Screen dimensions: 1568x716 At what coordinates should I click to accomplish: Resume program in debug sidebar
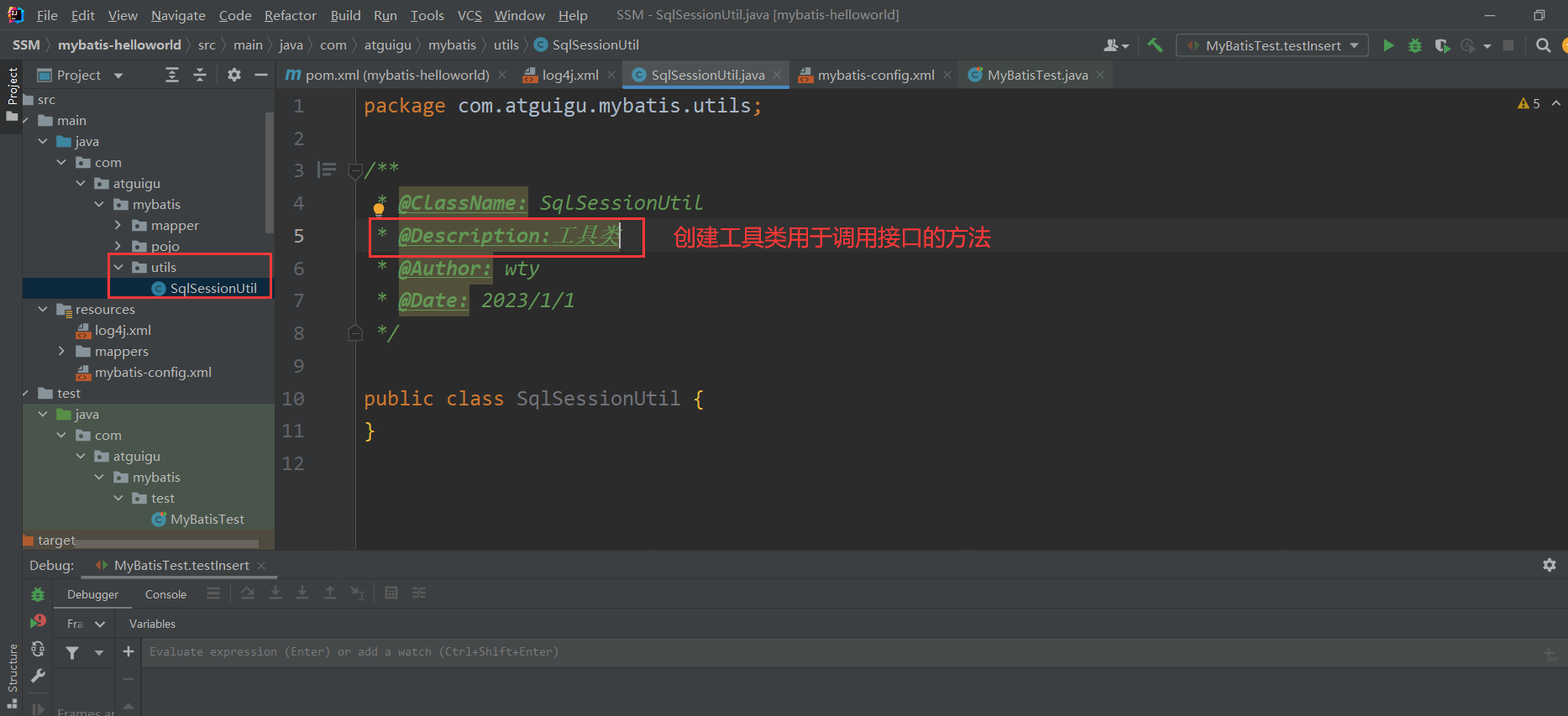click(38, 708)
